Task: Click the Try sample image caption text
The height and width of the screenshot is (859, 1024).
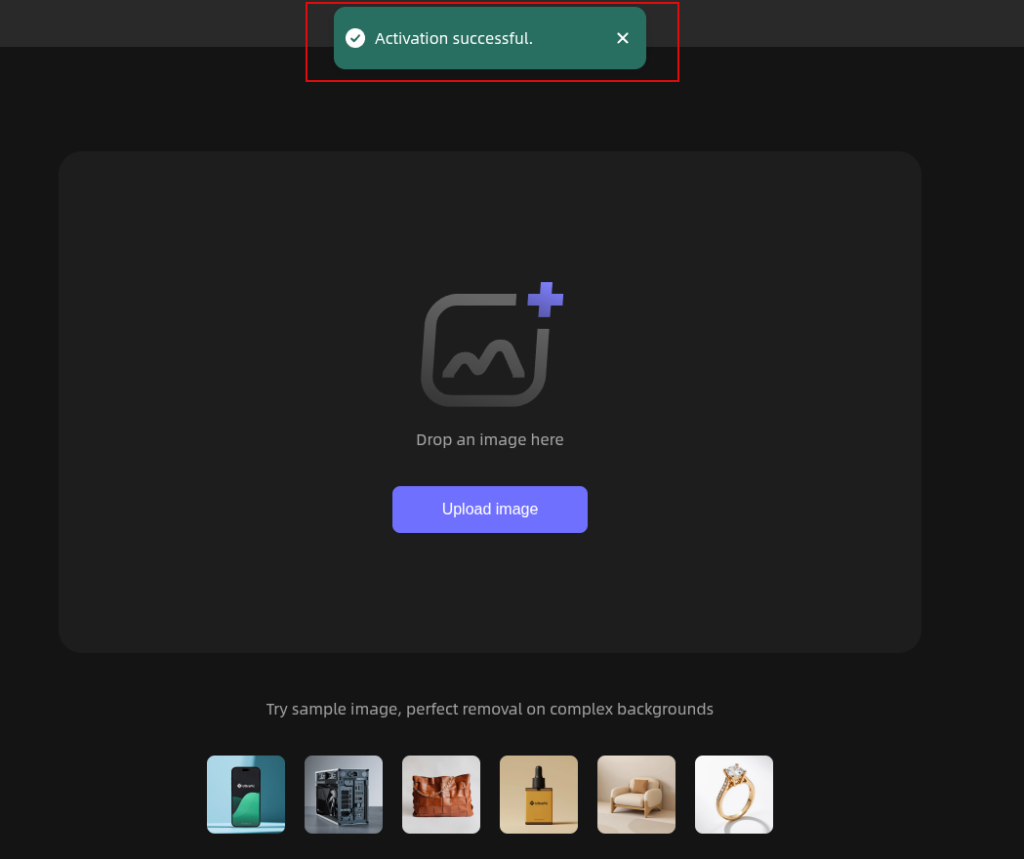Action: pos(490,709)
